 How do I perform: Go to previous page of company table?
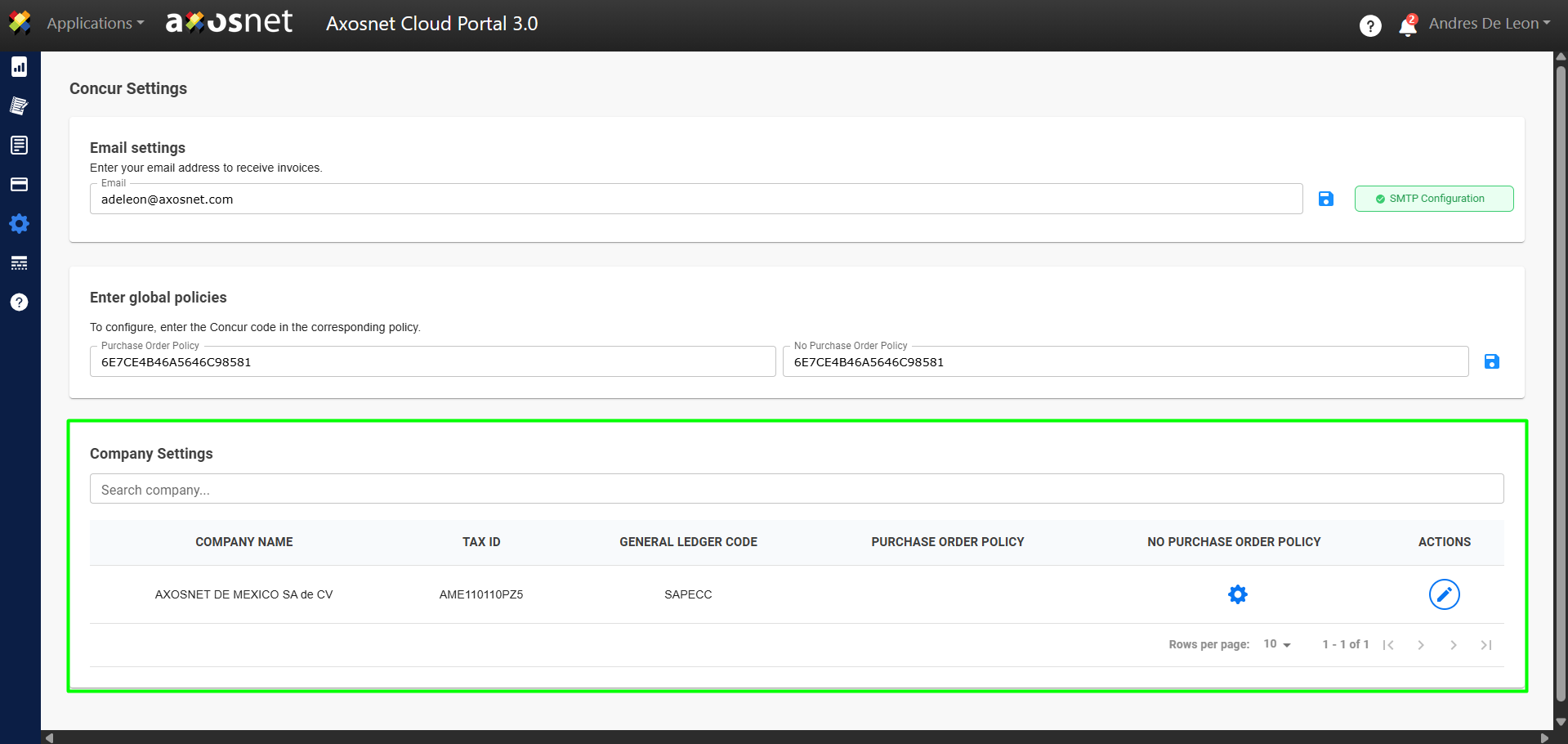[1421, 645]
